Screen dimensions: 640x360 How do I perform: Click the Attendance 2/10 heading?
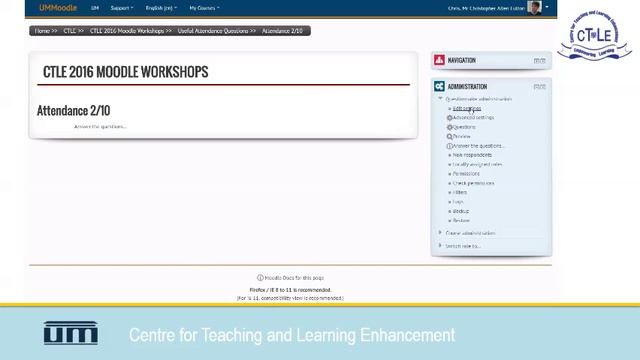(73, 111)
